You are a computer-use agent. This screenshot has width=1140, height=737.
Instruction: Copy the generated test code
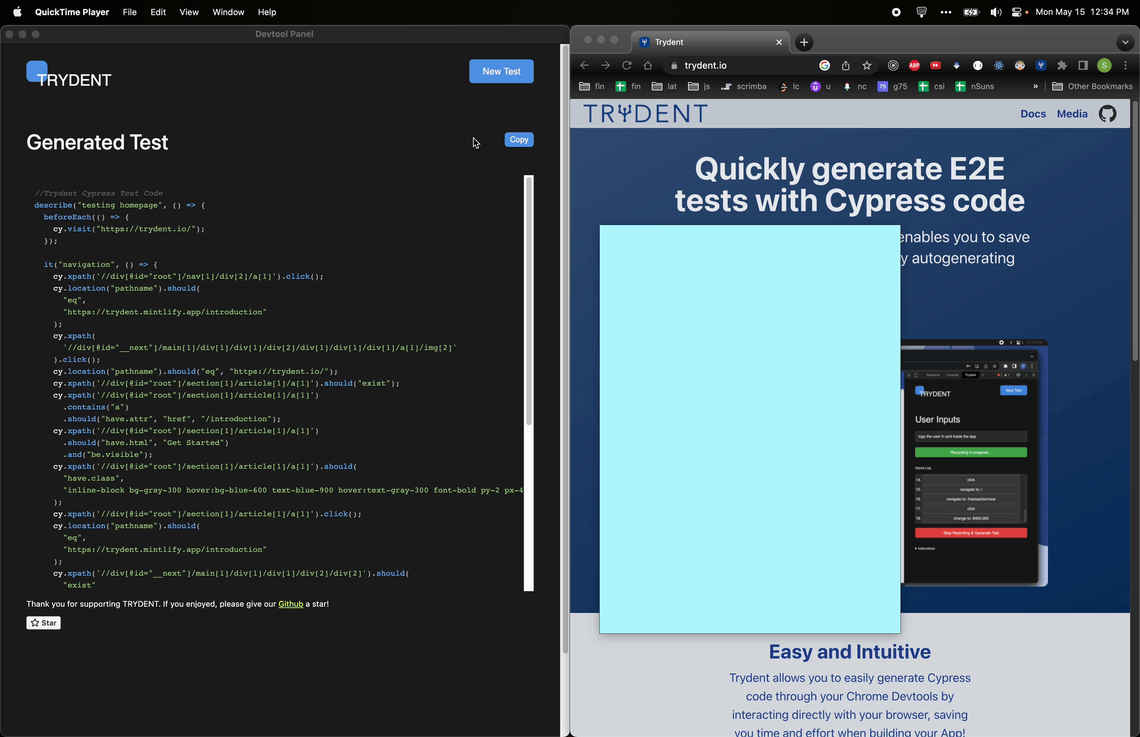[x=518, y=140]
